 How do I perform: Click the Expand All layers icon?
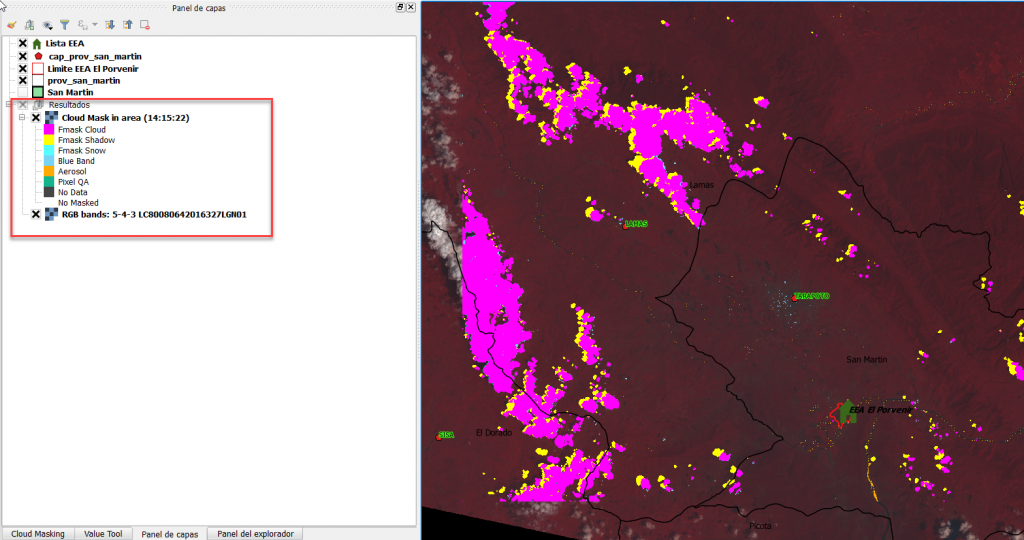pos(110,24)
